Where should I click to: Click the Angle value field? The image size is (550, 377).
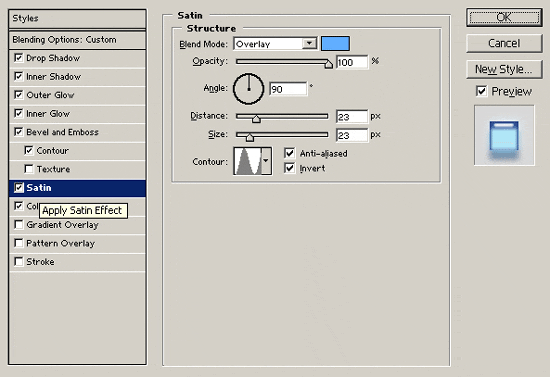point(288,89)
